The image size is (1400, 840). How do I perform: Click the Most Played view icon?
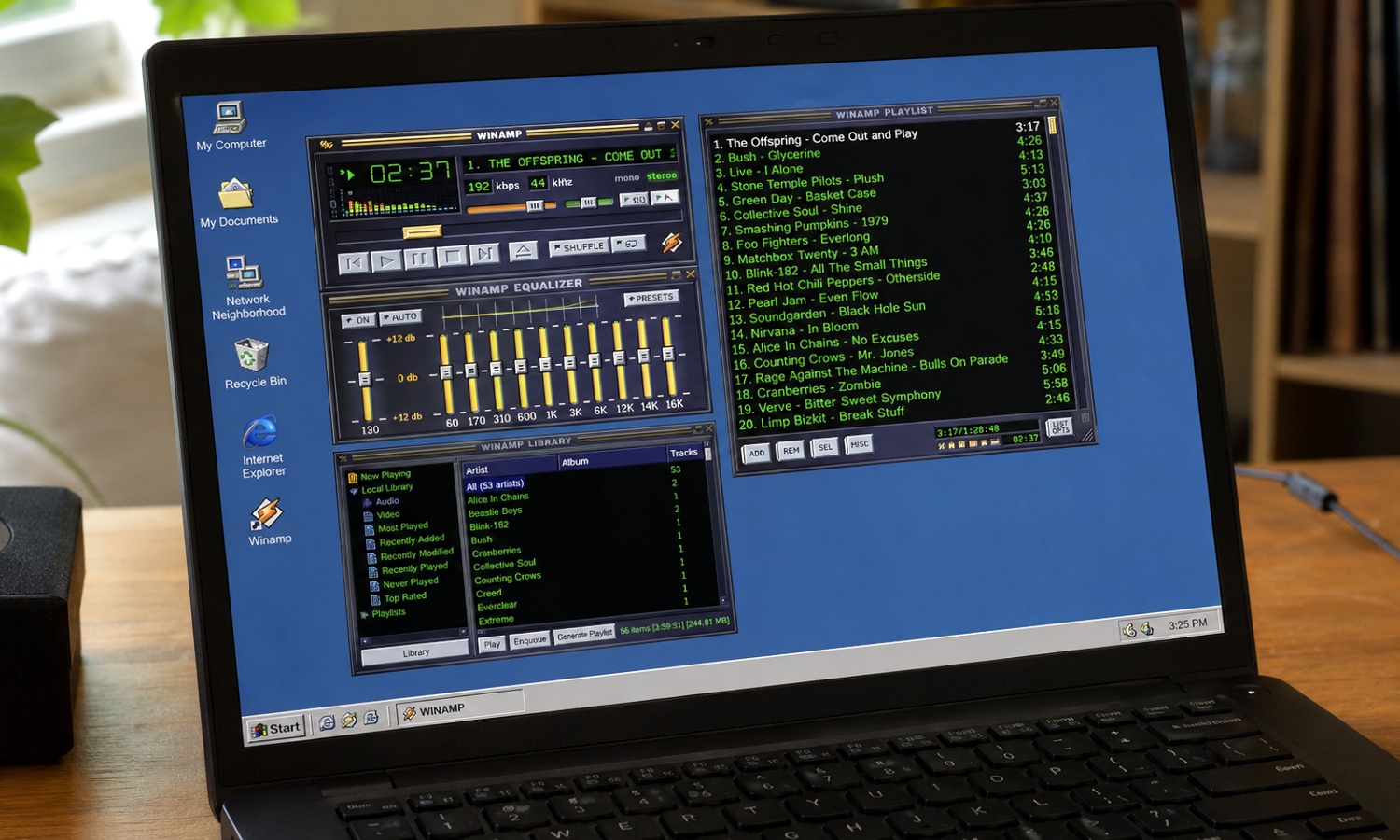click(370, 529)
